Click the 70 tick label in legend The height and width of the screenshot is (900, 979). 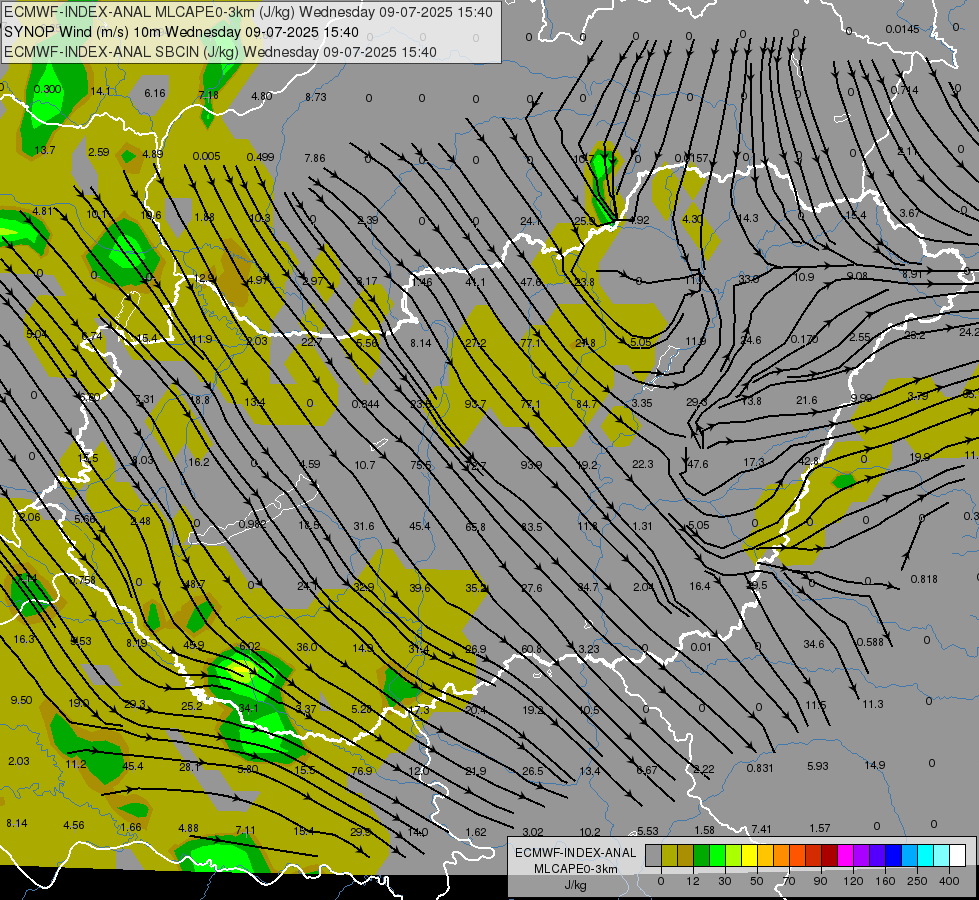point(789,881)
